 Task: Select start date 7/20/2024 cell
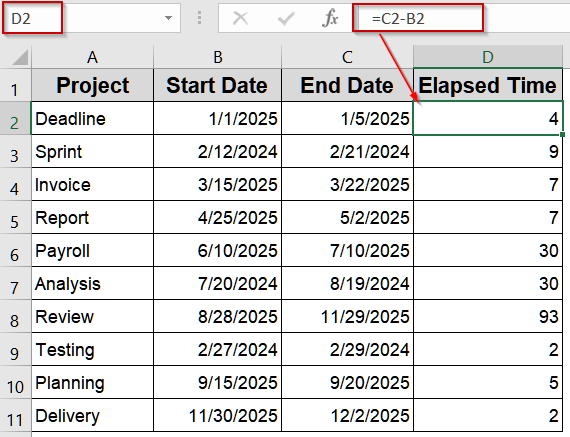pyautogui.click(x=217, y=284)
